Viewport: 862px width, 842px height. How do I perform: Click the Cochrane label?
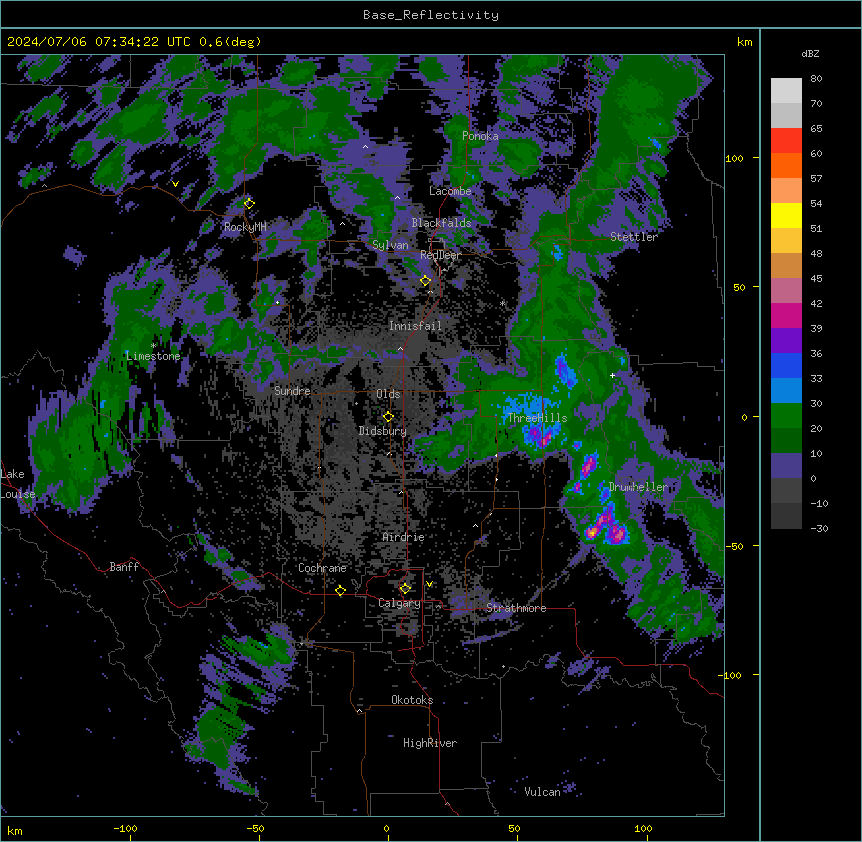(x=322, y=568)
